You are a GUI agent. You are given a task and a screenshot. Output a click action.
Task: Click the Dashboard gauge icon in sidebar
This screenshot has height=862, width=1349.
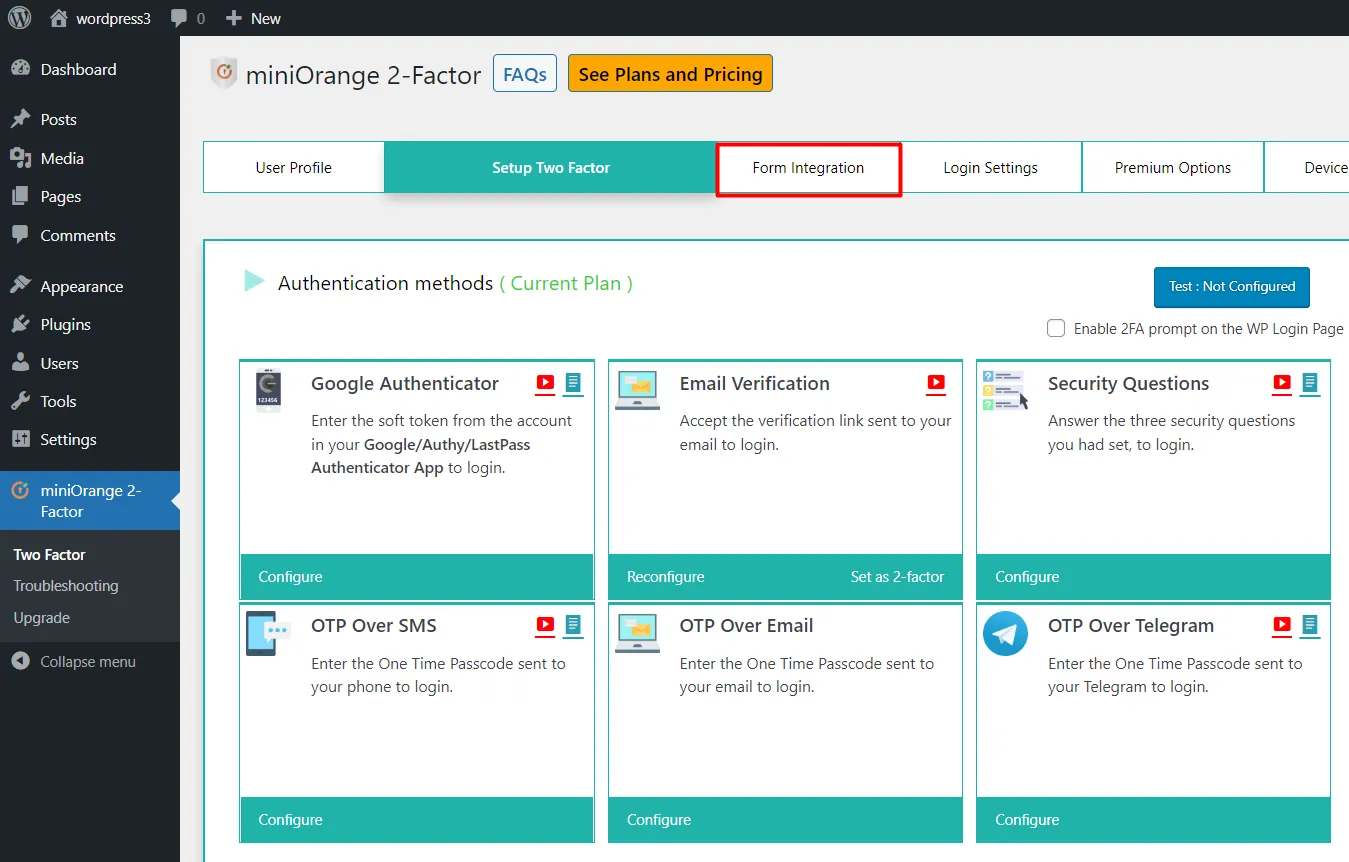(x=20, y=69)
